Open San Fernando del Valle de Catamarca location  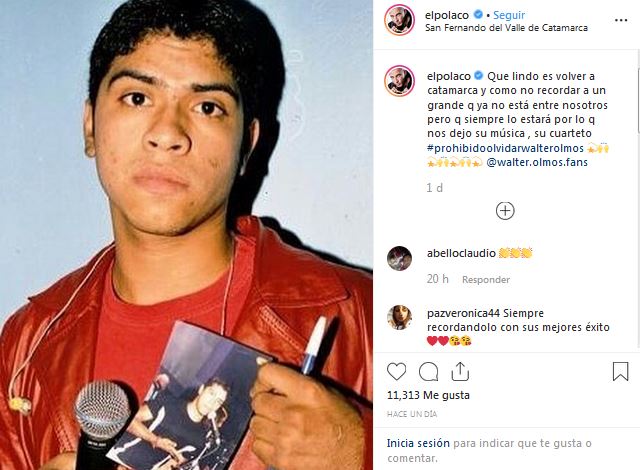click(x=506, y=28)
